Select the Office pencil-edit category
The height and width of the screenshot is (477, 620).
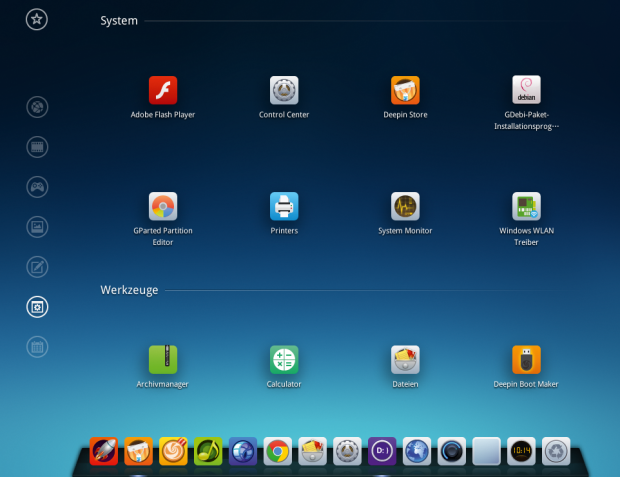coord(37,267)
